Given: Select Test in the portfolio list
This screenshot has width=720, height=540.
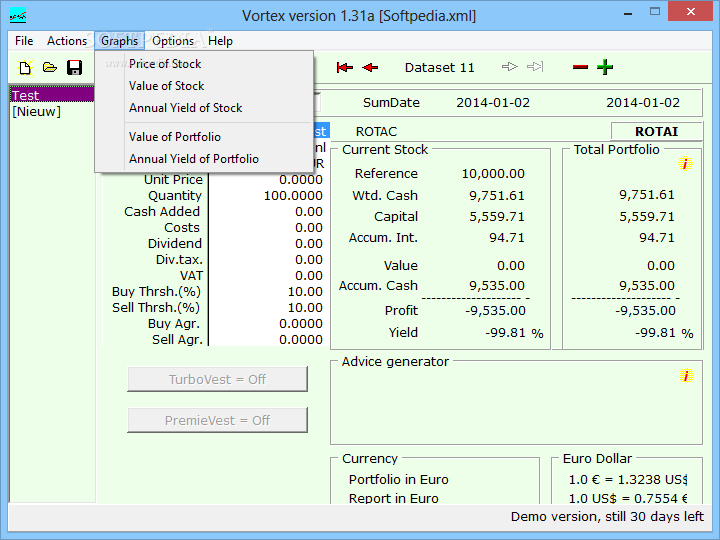Looking at the screenshot, I should 52,95.
